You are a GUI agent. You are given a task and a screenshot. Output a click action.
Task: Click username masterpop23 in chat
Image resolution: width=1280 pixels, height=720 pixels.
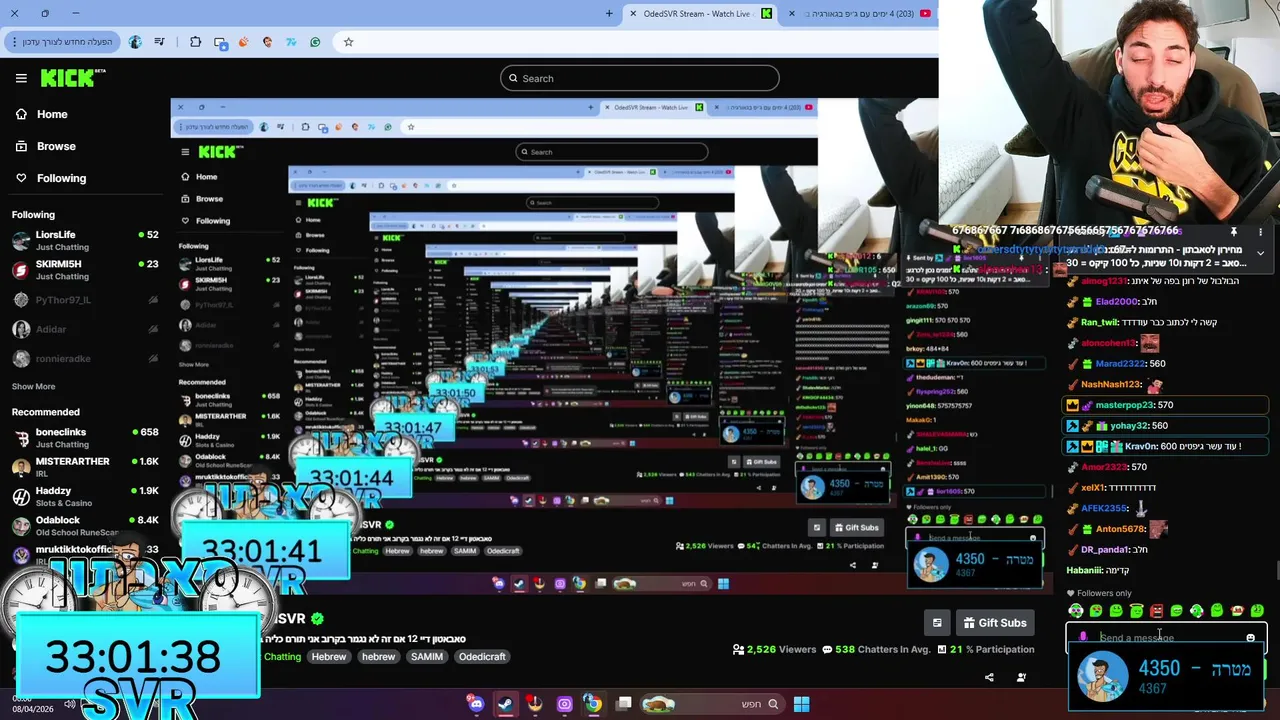[x=1125, y=405]
